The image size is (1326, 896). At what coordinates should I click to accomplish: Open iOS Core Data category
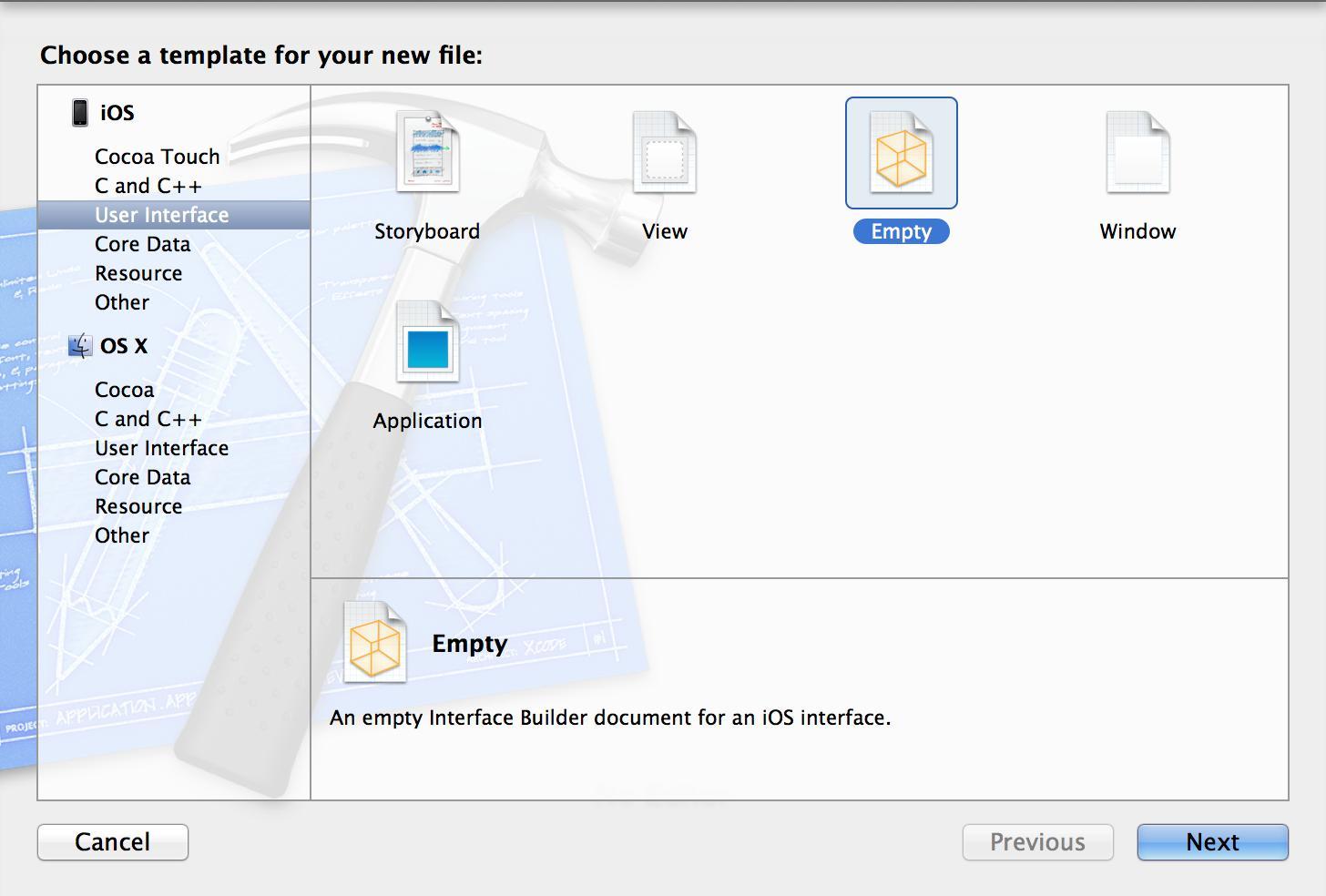click(x=143, y=244)
